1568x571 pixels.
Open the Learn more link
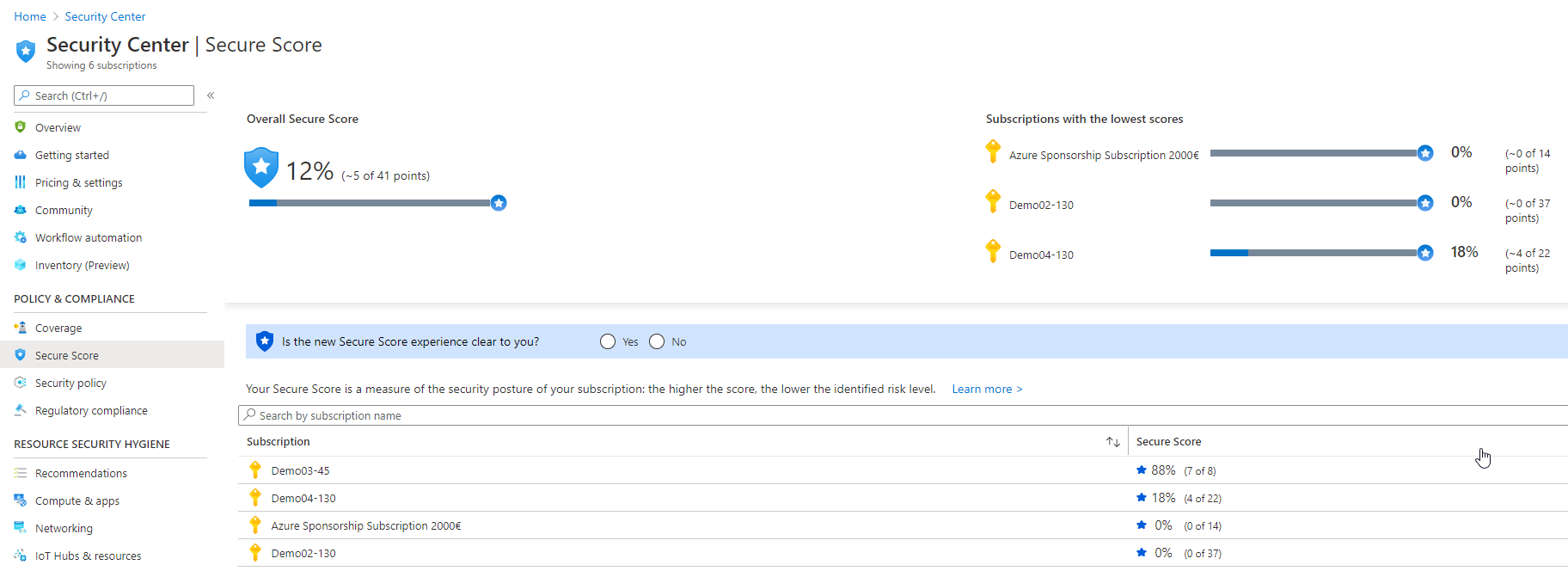click(x=987, y=389)
